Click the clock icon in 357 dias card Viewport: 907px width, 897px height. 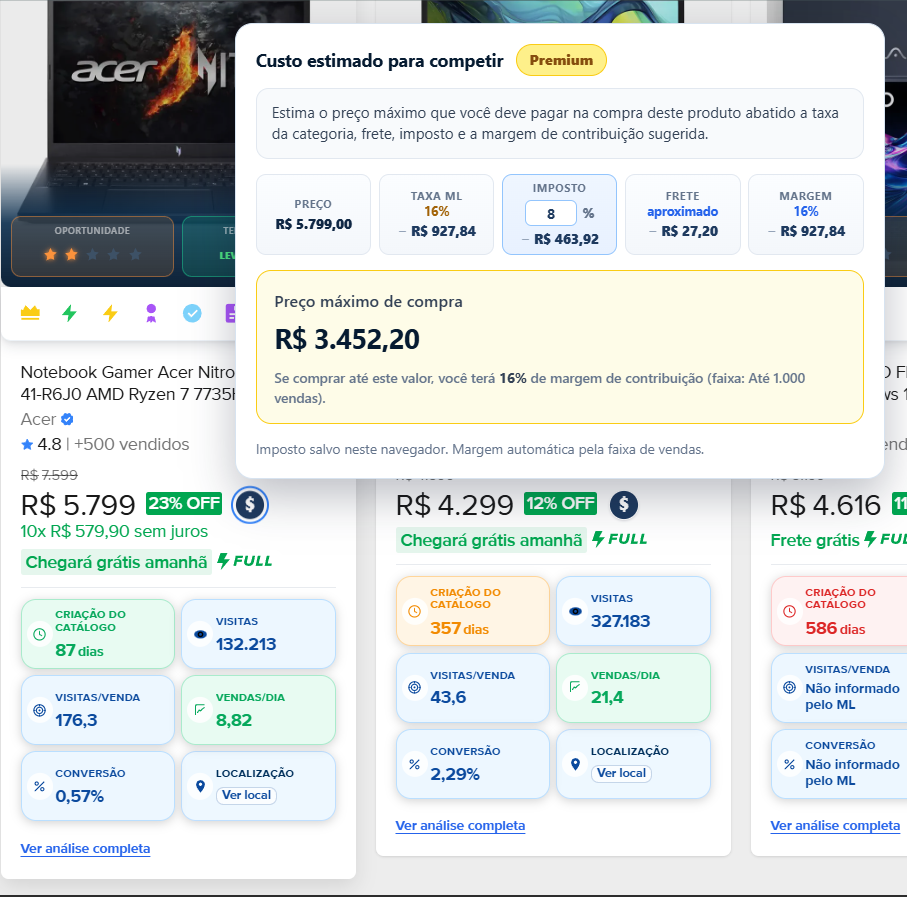414,611
